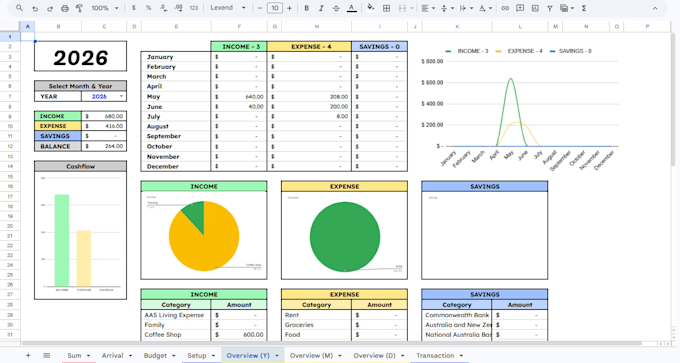This screenshot has height=363, width=680.
Task: Switch to the Budget sheet tab
Action: point(155,355)
